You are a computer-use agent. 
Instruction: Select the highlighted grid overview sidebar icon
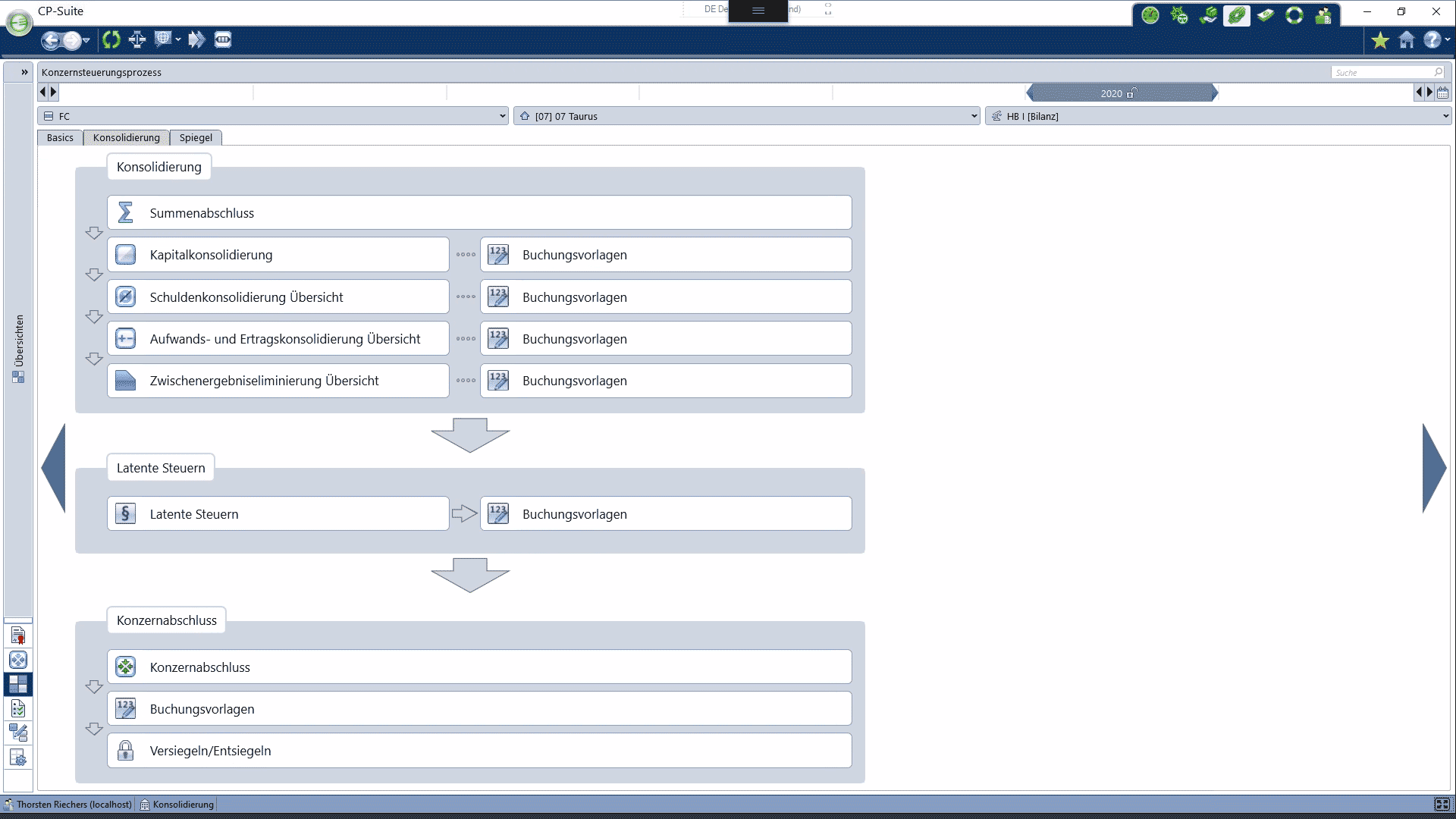click(18, 684)
